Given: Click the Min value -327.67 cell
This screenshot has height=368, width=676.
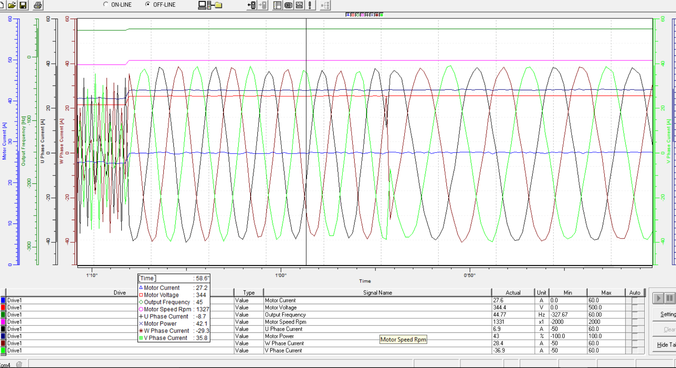Looking at the screenshot, I should click(x=568, y=315).
